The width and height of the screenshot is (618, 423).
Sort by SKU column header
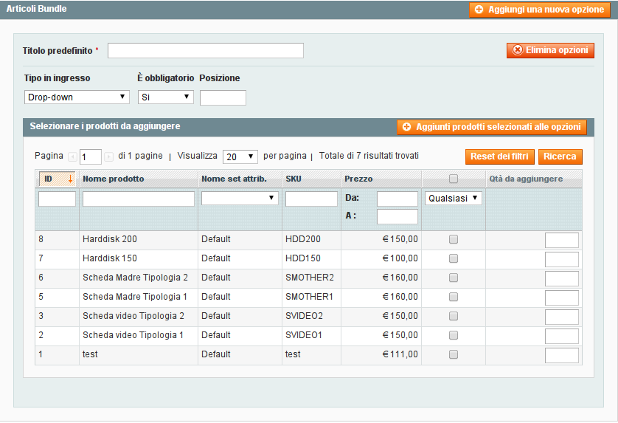click(x=293, y=179)
